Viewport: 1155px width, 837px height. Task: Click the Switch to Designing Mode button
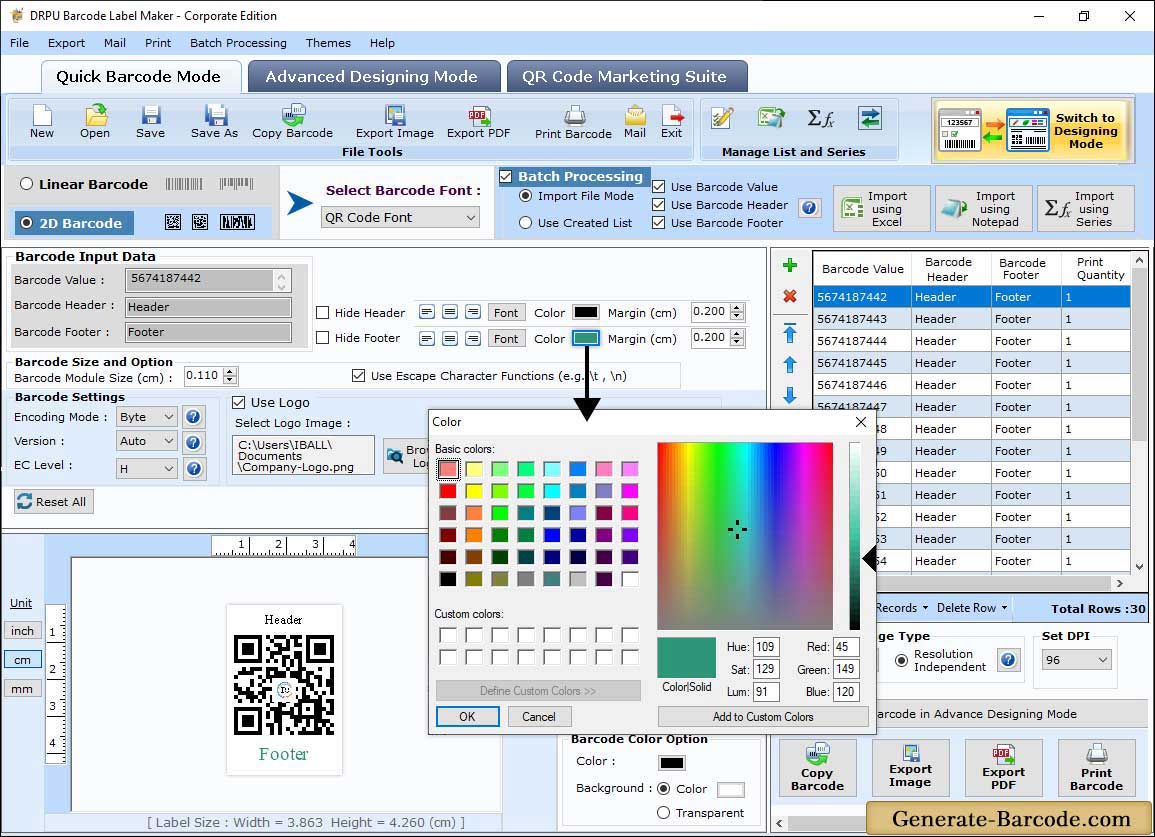[x=1031, y=131]
